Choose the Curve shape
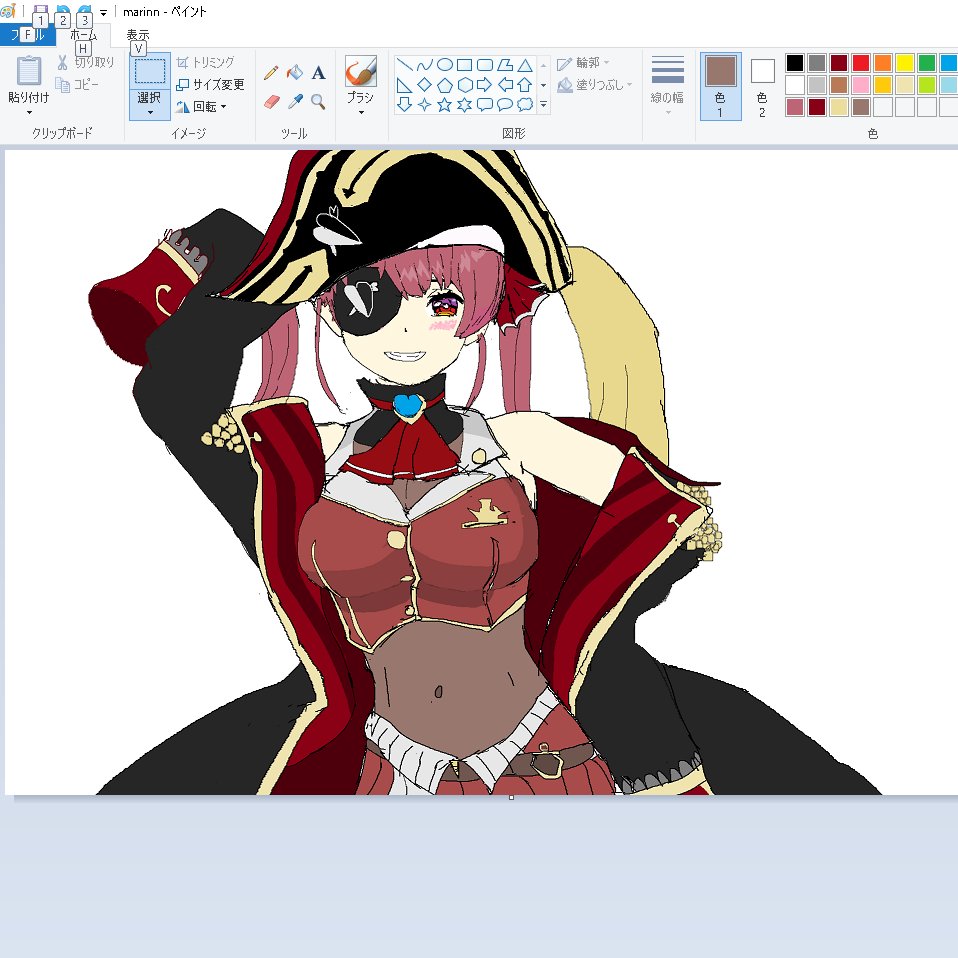 point(424,65)
